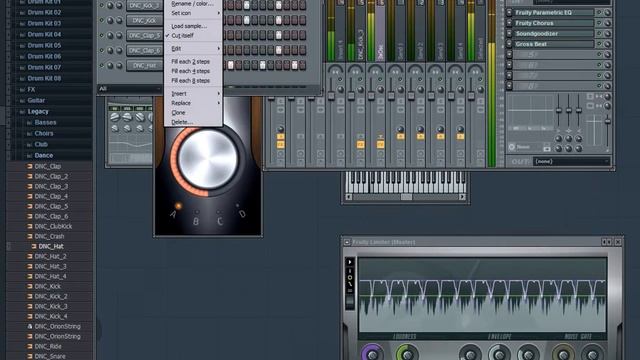Click the purple gain knob in Fruity Limiter
The image size is (640, 360).
[372, 354]
